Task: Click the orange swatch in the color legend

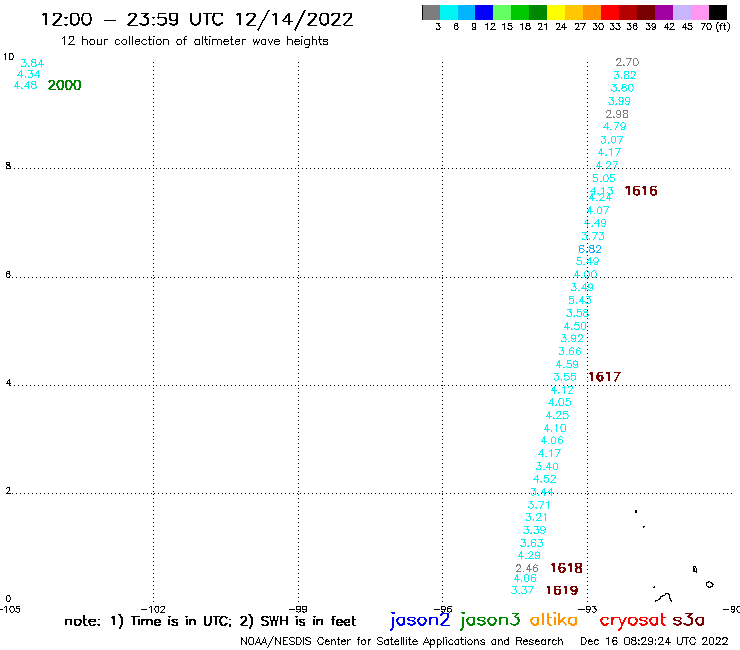Action: pyautogui.click(x=592, y=12)
